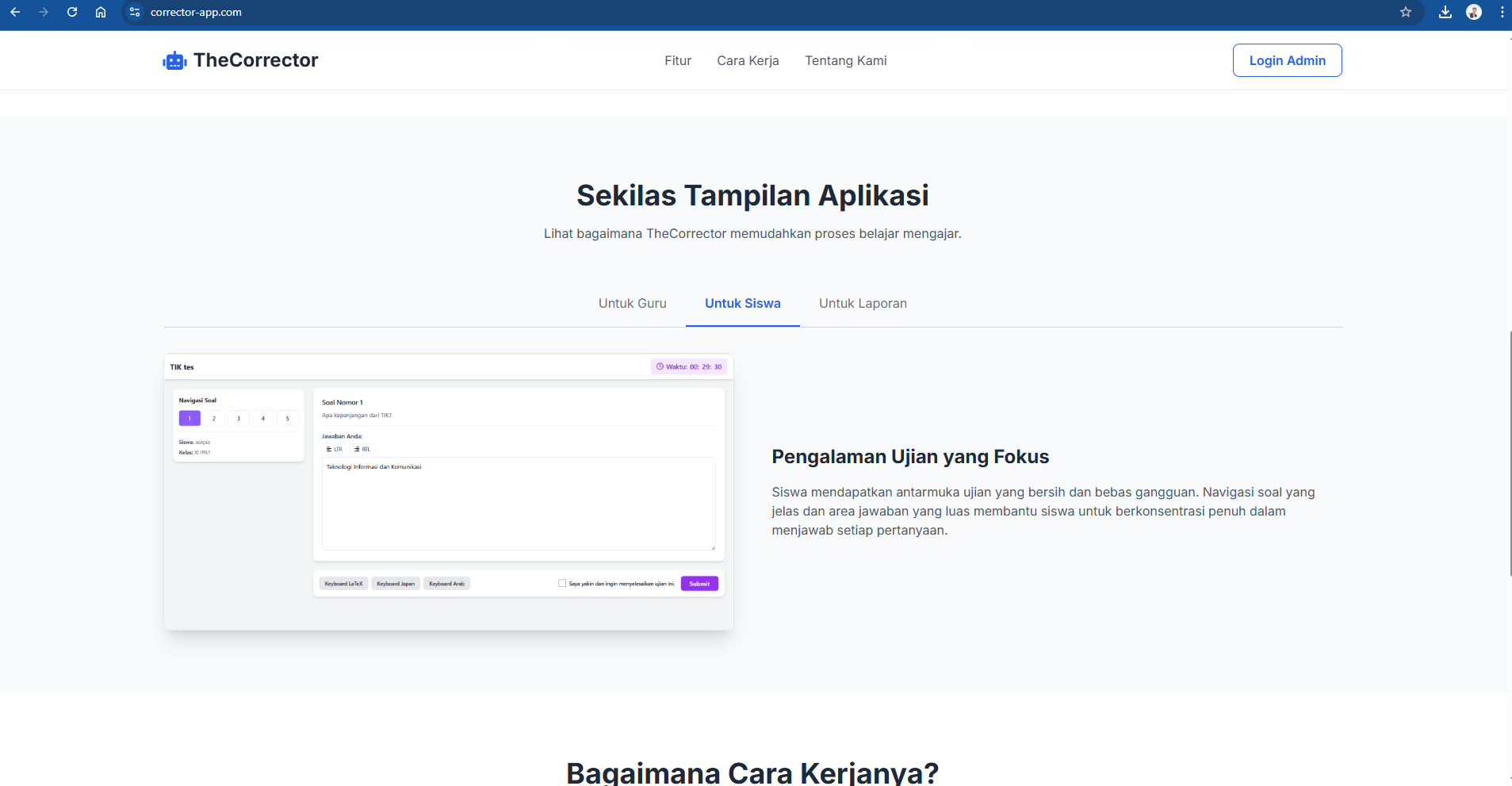Bookmark this page with the star icon

1406,12
